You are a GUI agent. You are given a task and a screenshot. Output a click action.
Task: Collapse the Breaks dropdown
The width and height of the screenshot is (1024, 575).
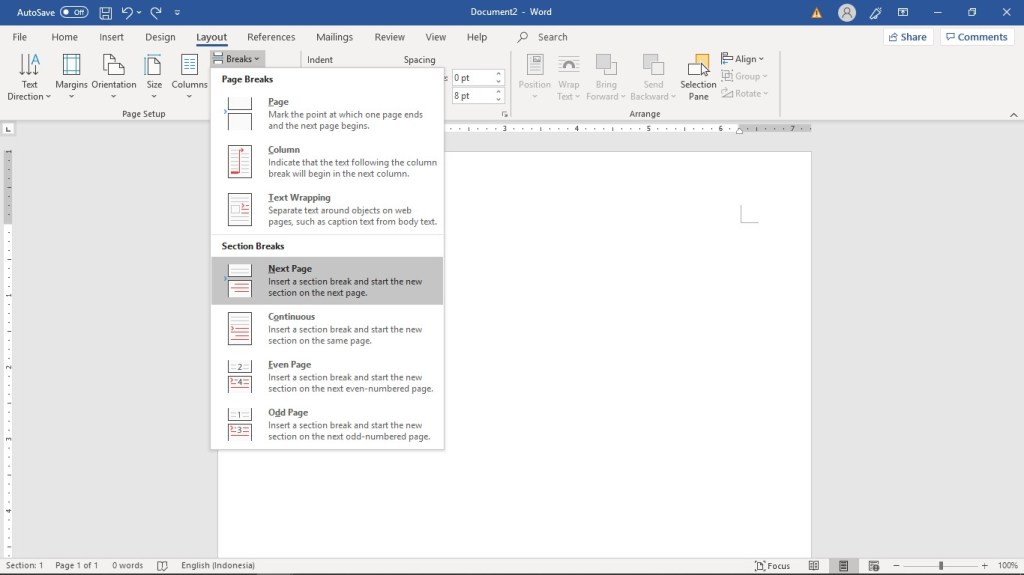coord(238,59)
